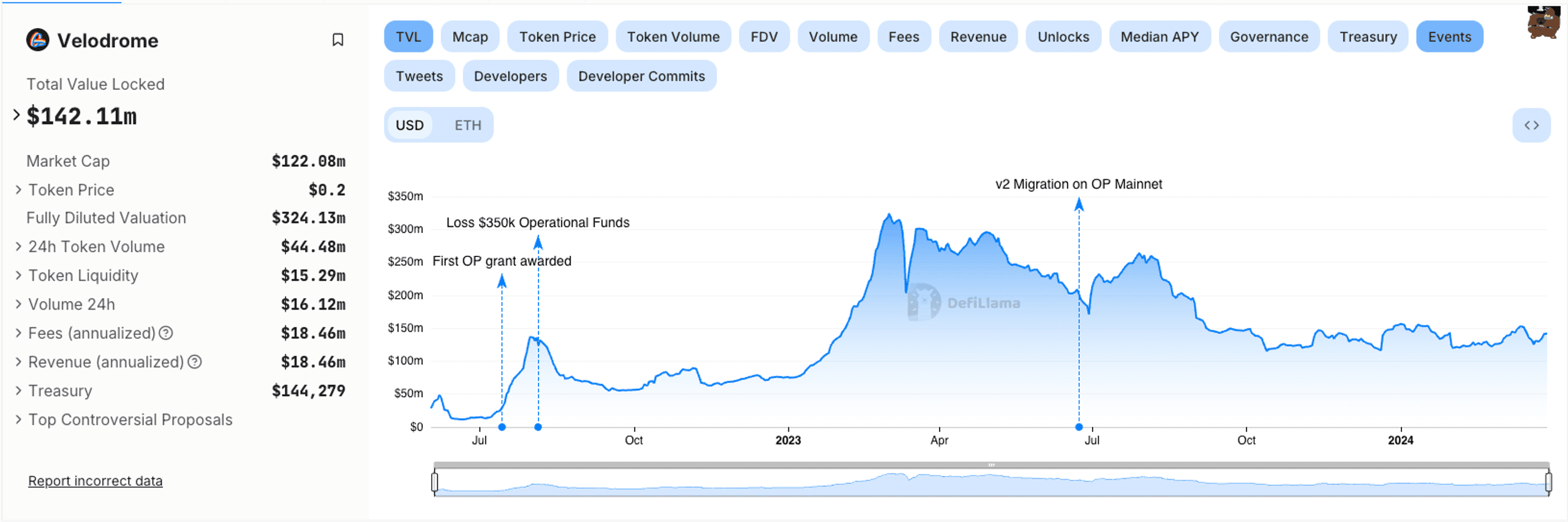Toggle the Mcap chart series
Image resolution: width=1568 pixels, height=522 pixels.
click(x=470, y=37)
